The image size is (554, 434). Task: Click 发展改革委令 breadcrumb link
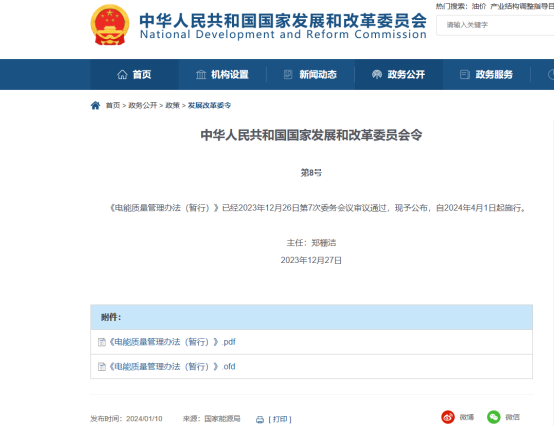(210, 105)
